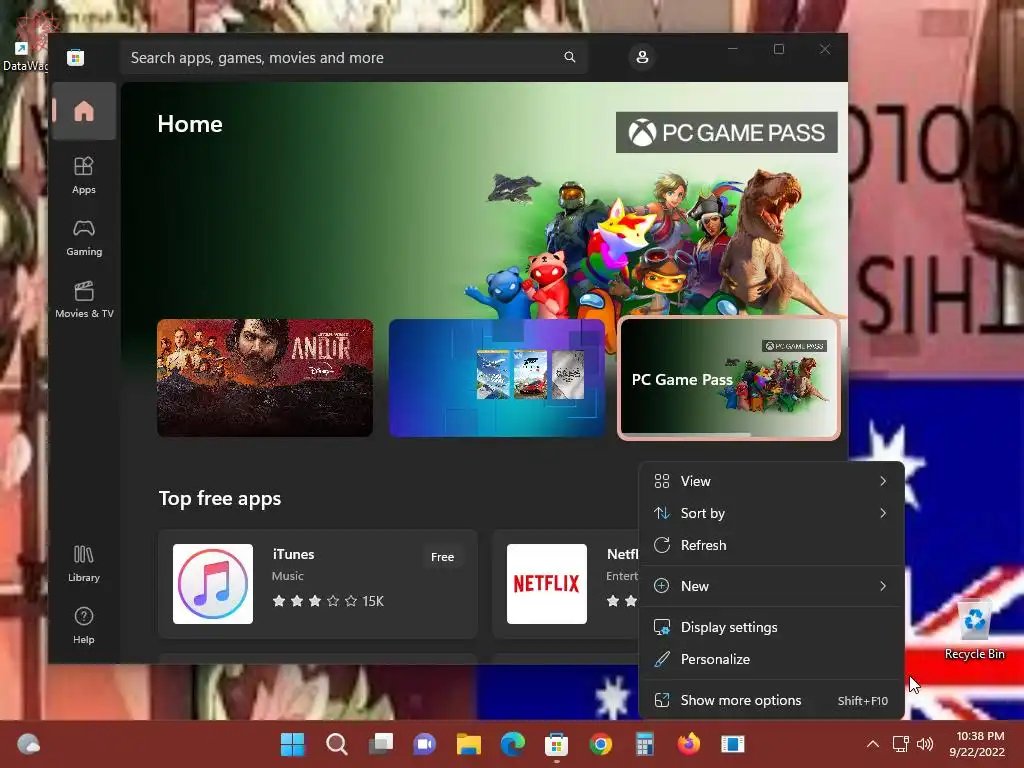Open taskbar Search
1024x768 pixels.
pyautogui.click(x=336, y=744)
